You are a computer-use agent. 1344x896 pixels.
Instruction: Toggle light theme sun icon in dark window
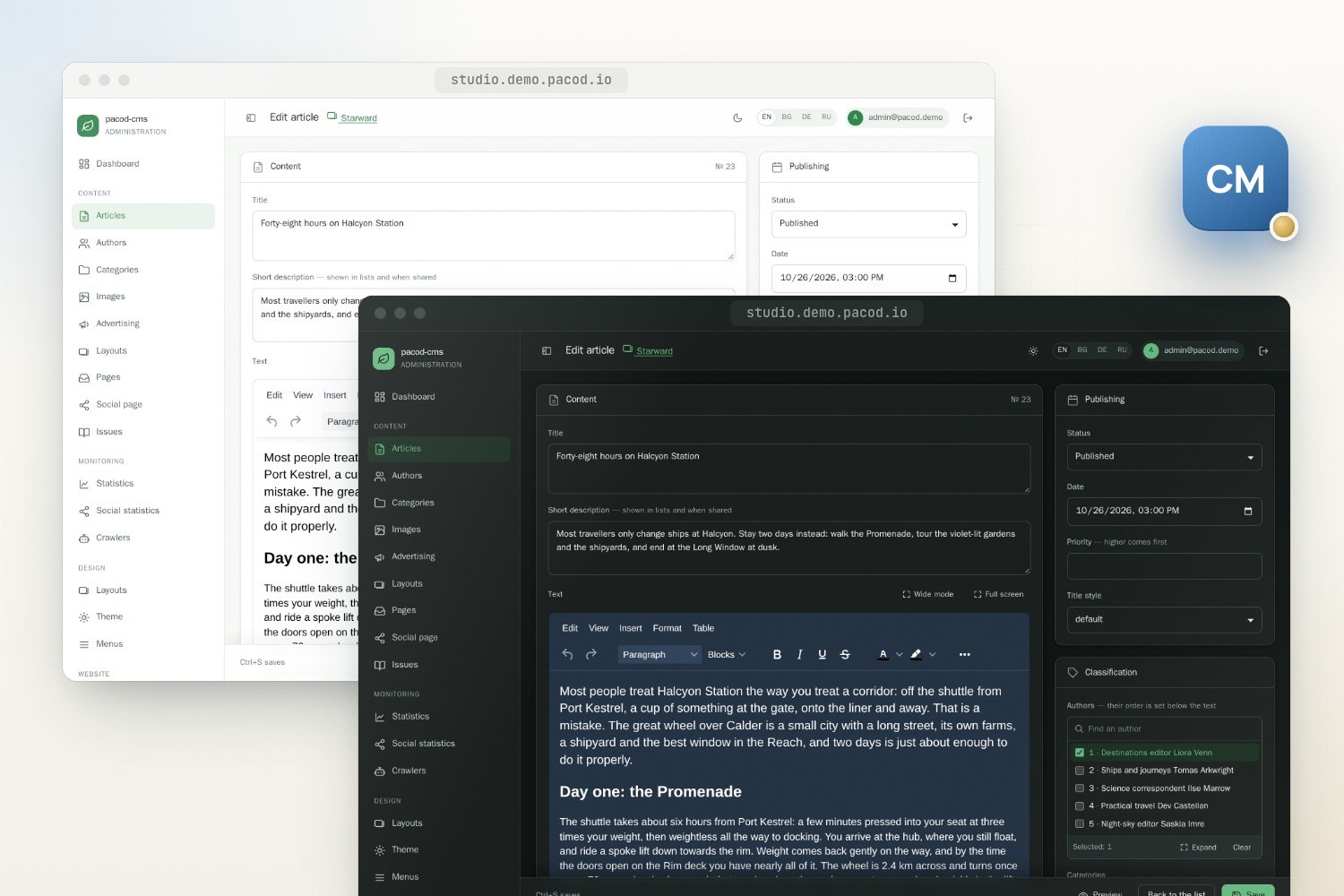tap(1033, 351)
